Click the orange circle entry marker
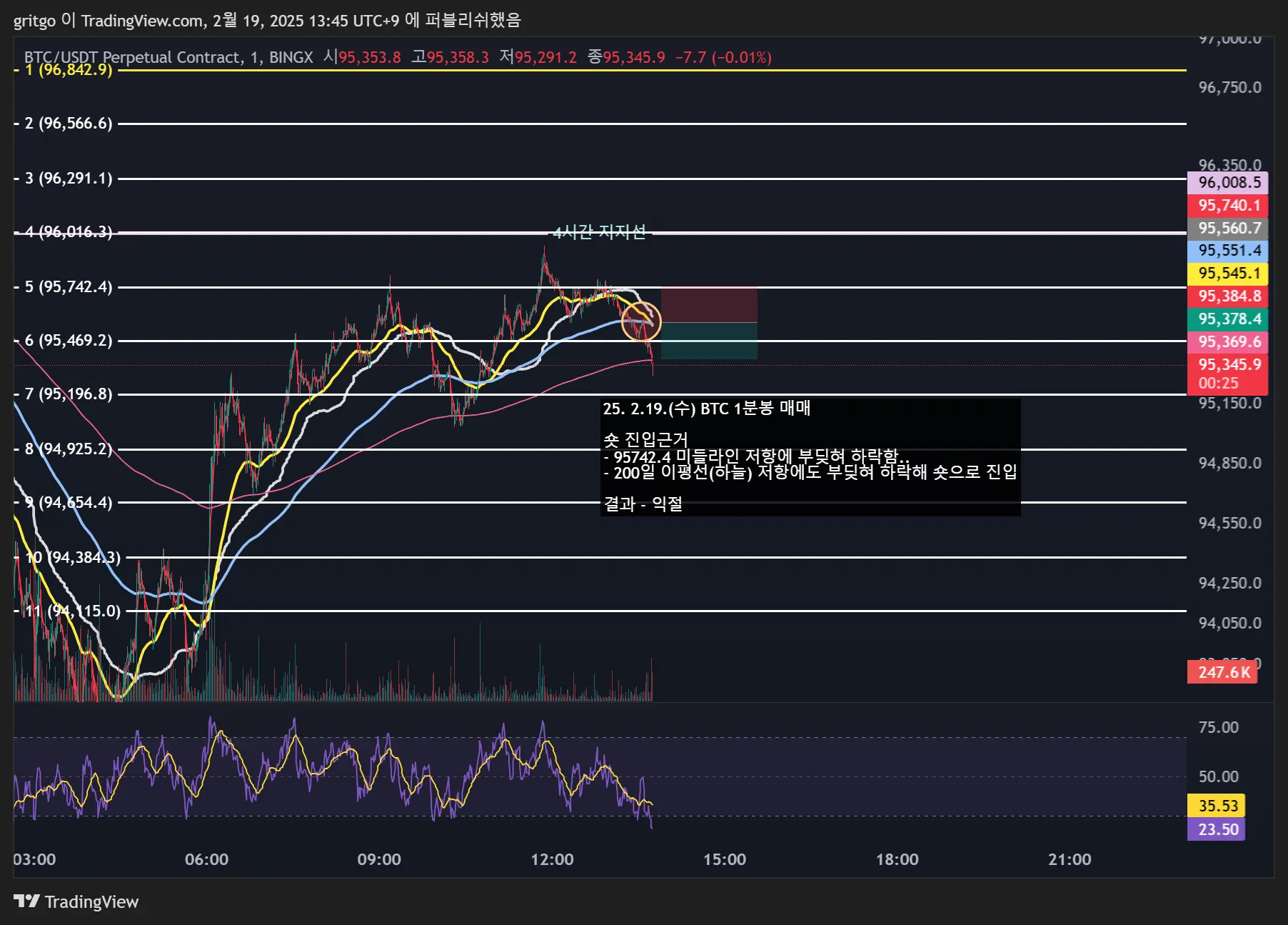1288x925 pixels. click(x=641, y=321)
